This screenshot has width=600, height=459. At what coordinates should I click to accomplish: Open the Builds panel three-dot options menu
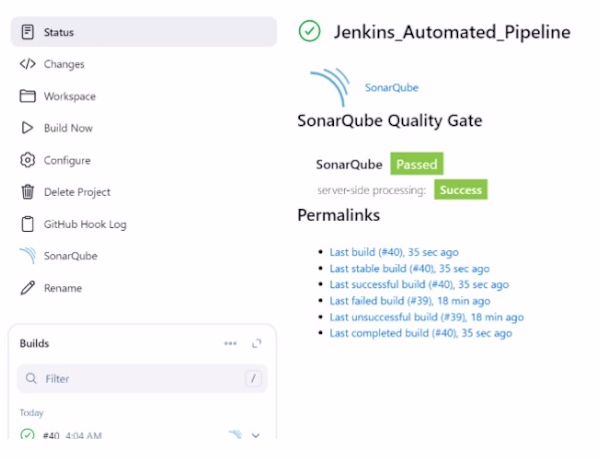coord(230,343)
